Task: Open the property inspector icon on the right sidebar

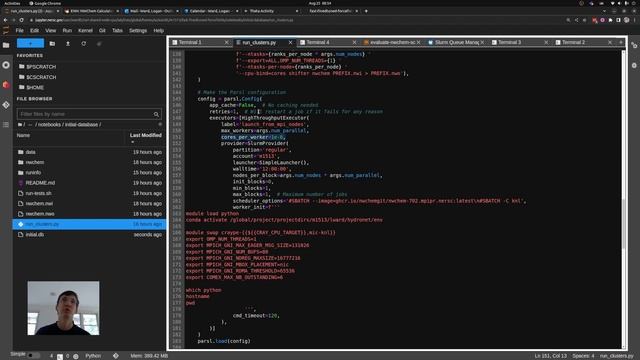Action: (x=634, y=45)
